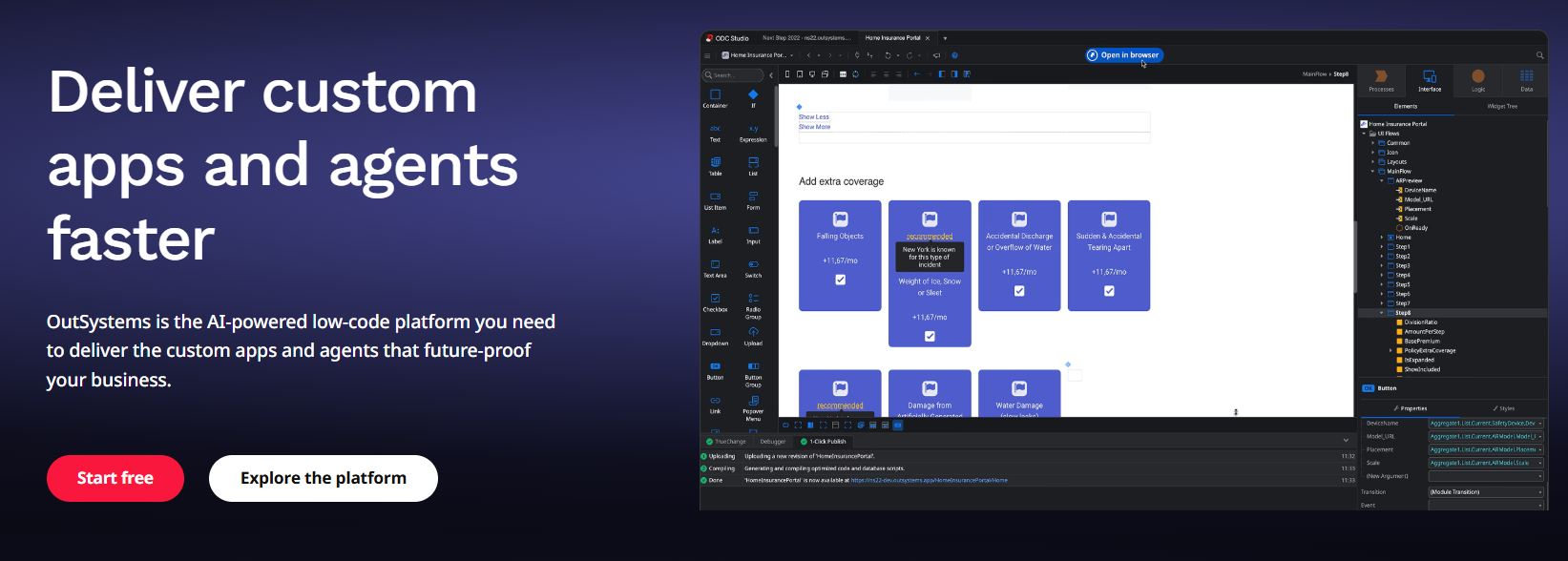Open the DeviceName property dropdown

tap(1540, 424)
